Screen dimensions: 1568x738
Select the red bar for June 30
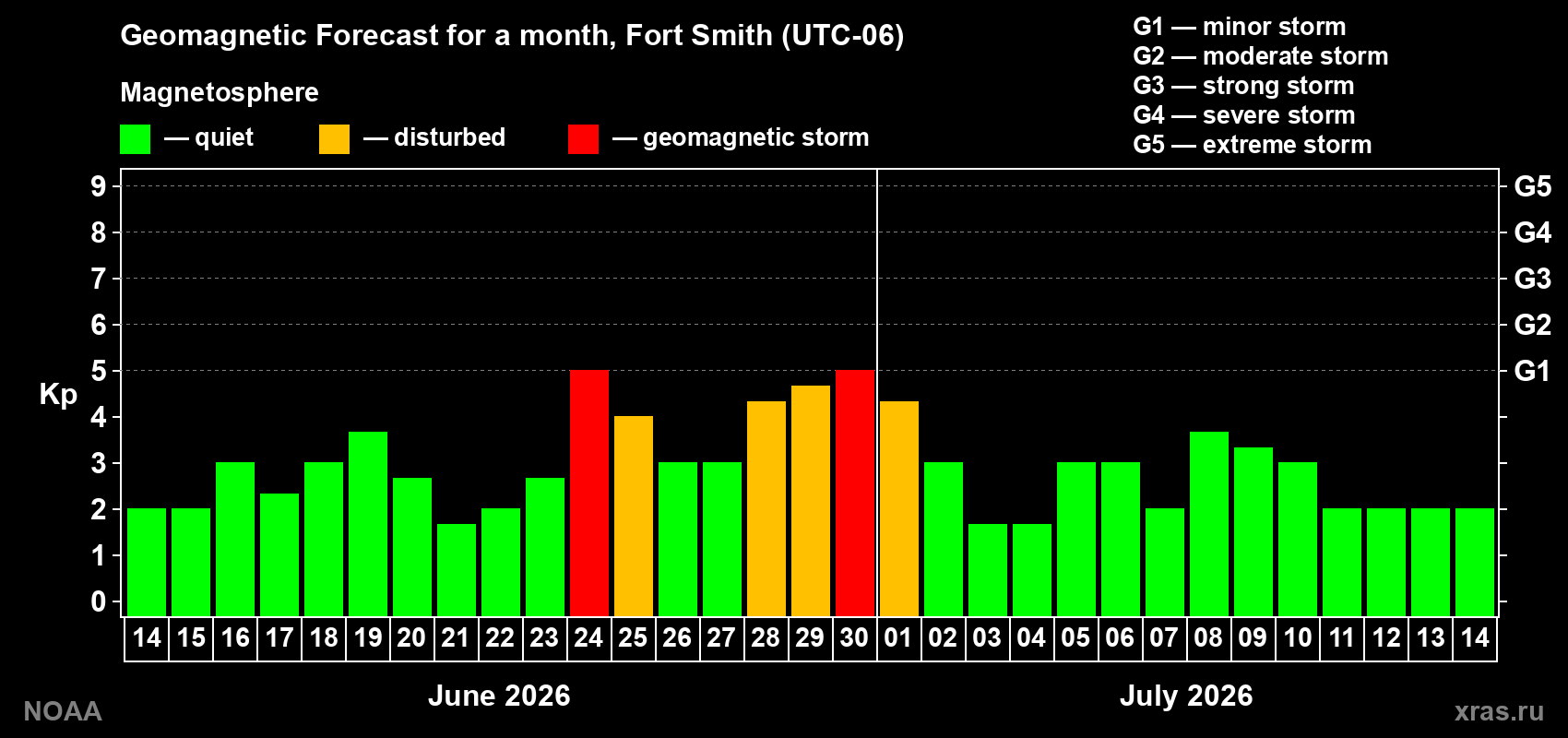855,493
